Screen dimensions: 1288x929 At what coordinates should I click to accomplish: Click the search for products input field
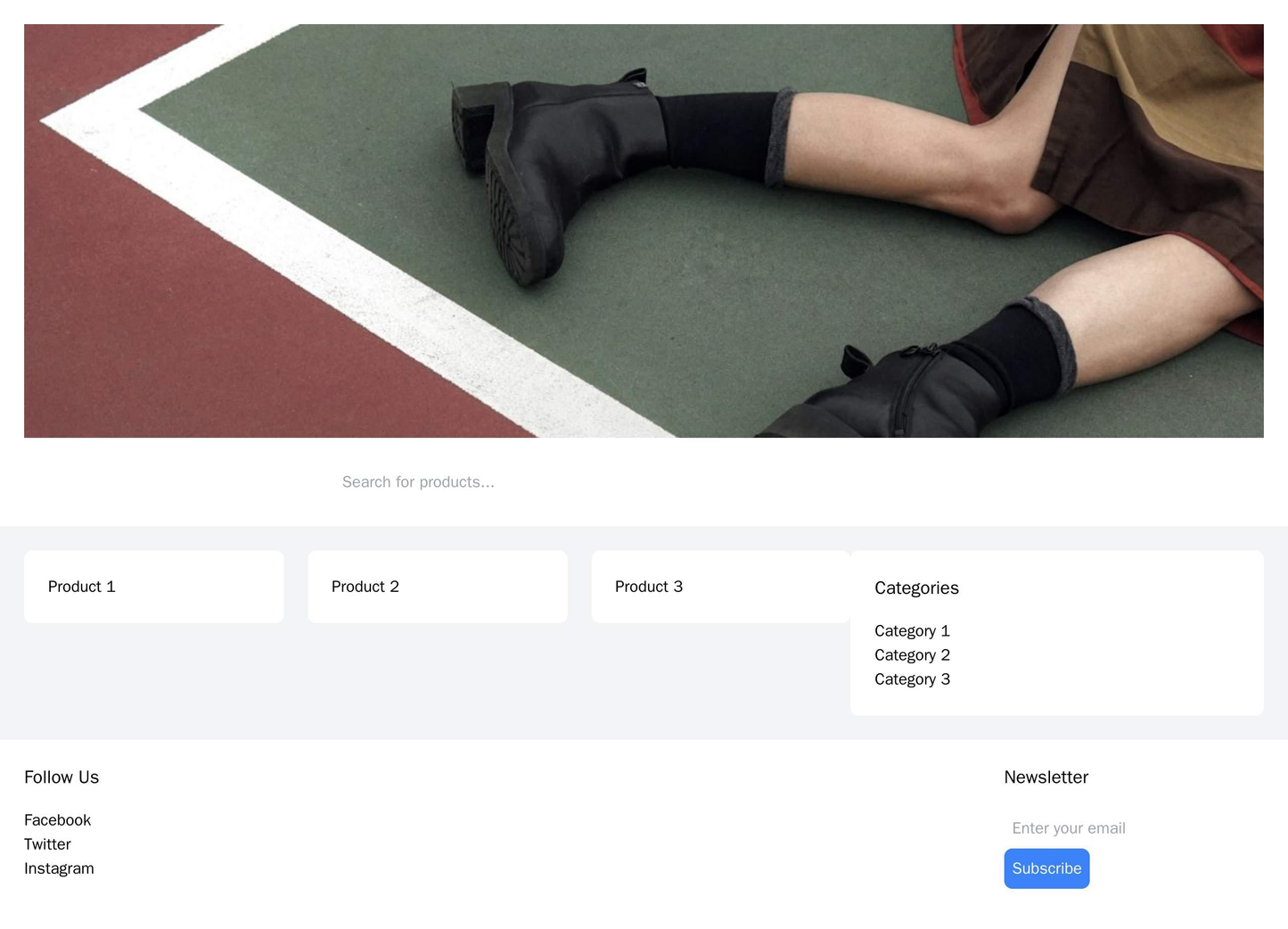[x=644, y=482]
